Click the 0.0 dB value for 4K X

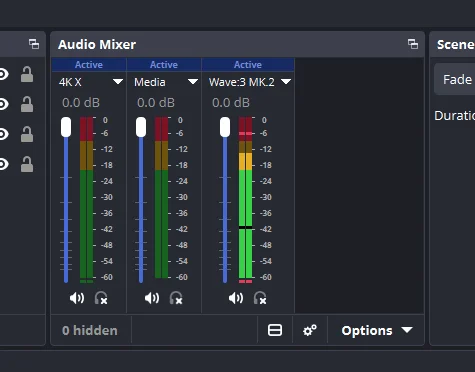tap(81, 103)
